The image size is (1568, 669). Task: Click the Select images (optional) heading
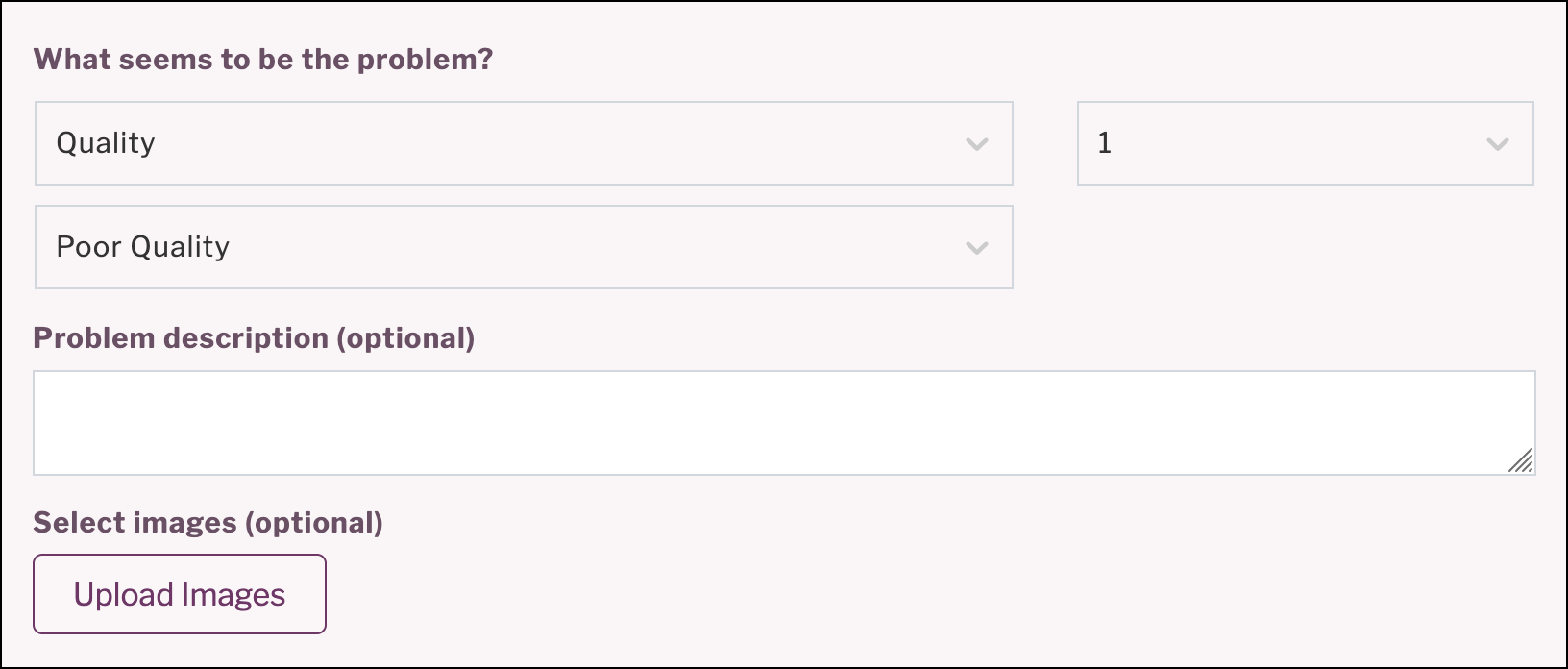point(208,522)
